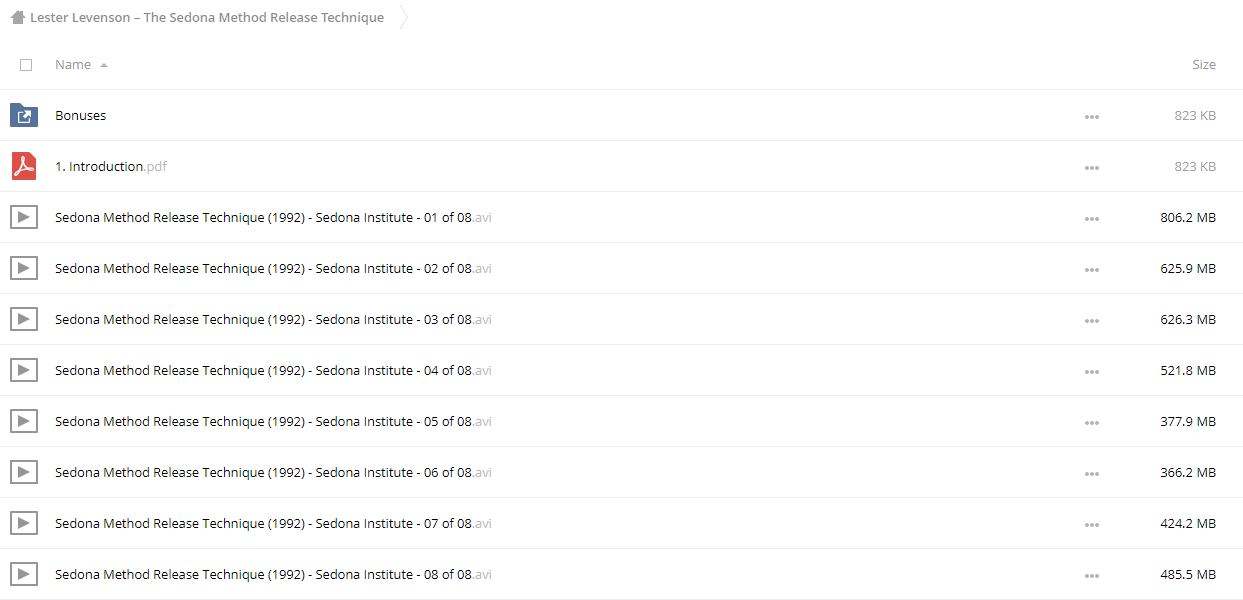Click the PDF icon for 1. Introduction
This screenshot has height=600, width=1243.
coord(24,166)
